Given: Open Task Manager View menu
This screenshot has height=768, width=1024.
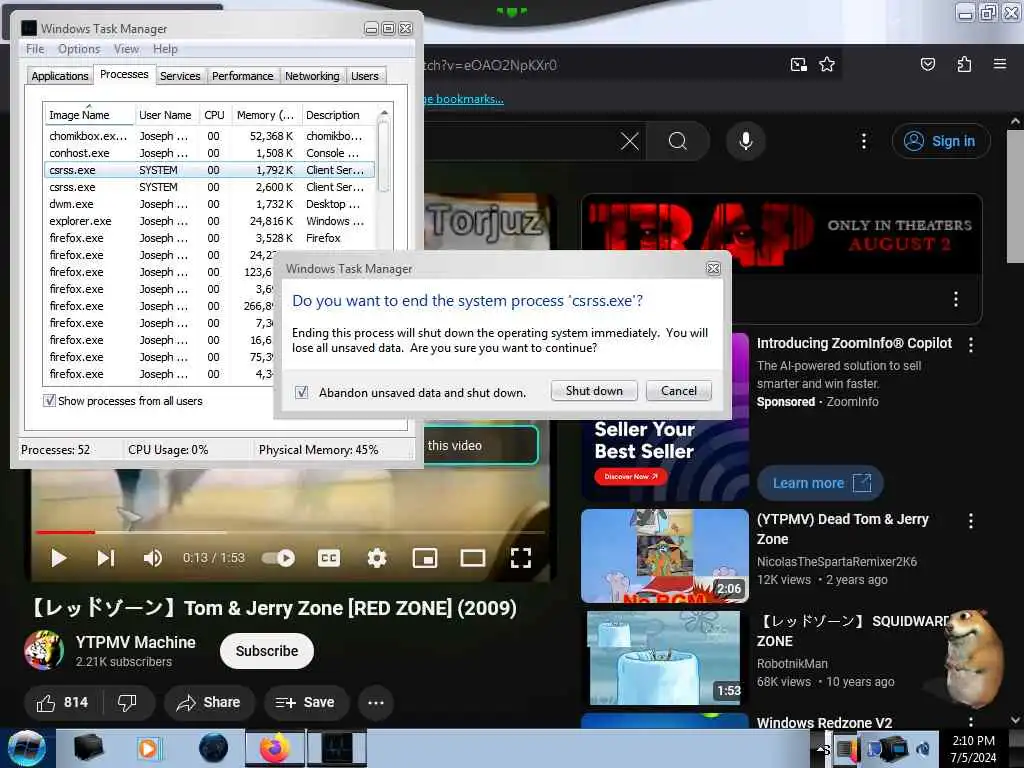Looking at the screenshot, I should click(126, 49).
